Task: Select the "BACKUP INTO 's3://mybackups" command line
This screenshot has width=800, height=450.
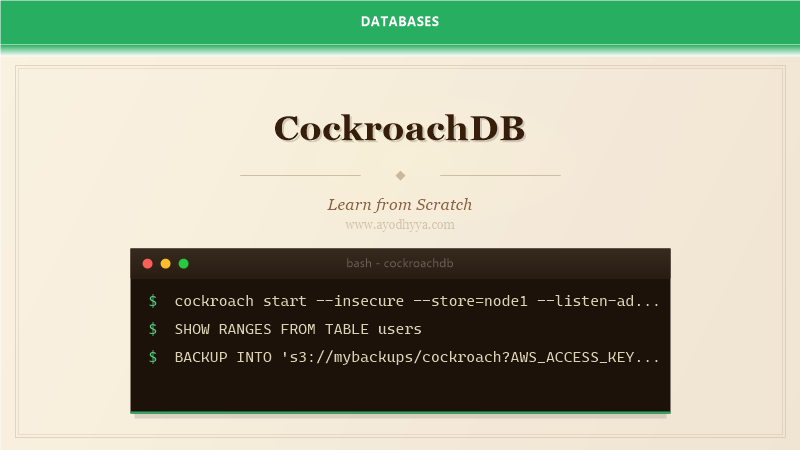Action: pyautogui.click(x=417, y=357)
